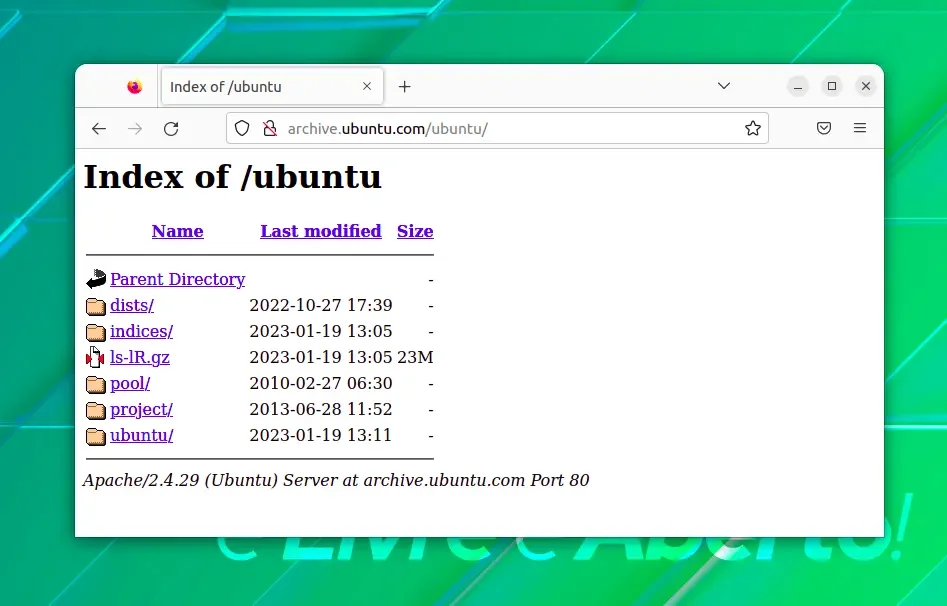The height and width of the screenshot is (606, 947).
Task: Go back with the browser back arrow
Action: coord(99,128)
